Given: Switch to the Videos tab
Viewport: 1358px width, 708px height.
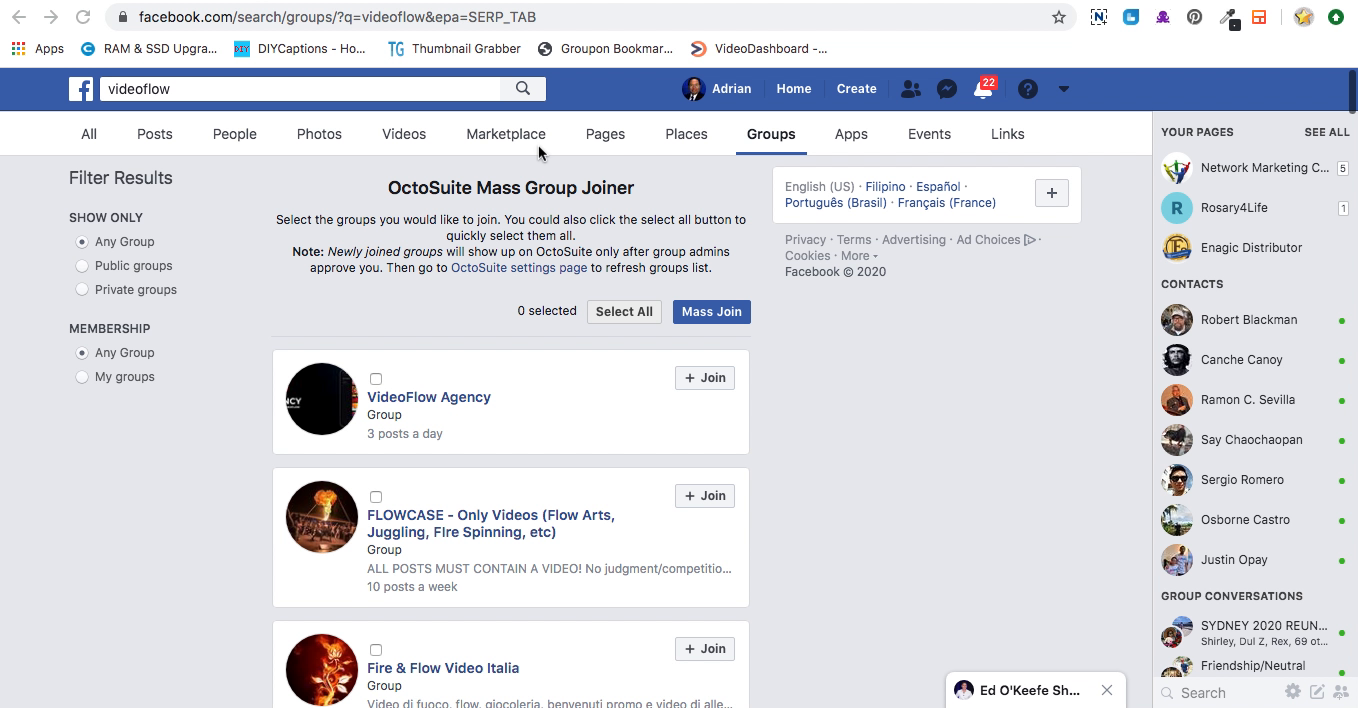Looking at the screenshot, I should 404,134.
